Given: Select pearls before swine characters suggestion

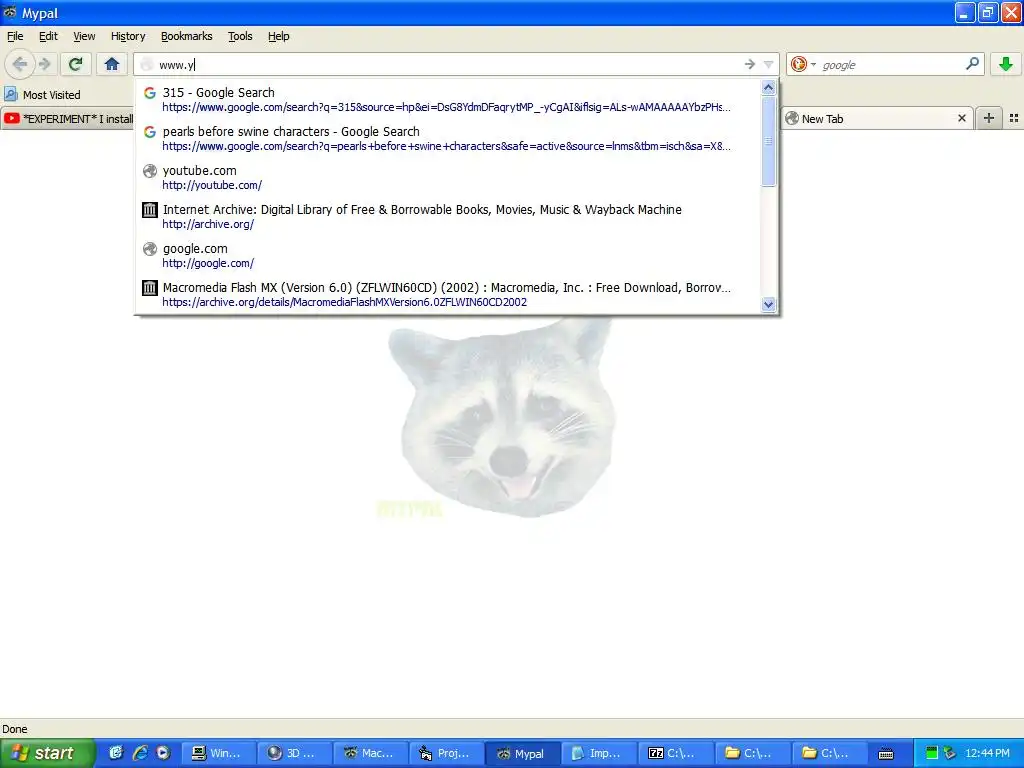Looking at the screenshot, I should (448, 138).
